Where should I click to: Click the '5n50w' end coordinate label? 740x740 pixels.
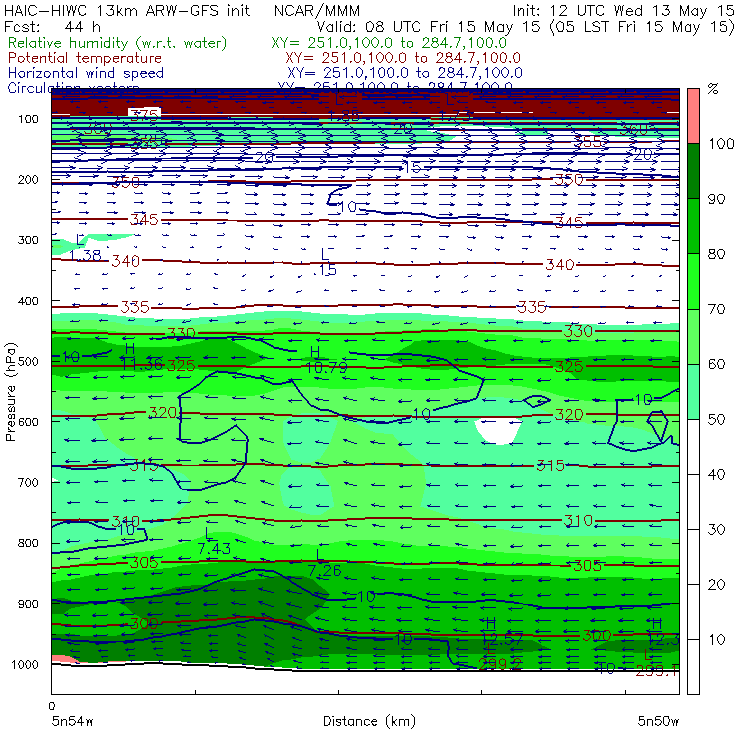point(658,721)
